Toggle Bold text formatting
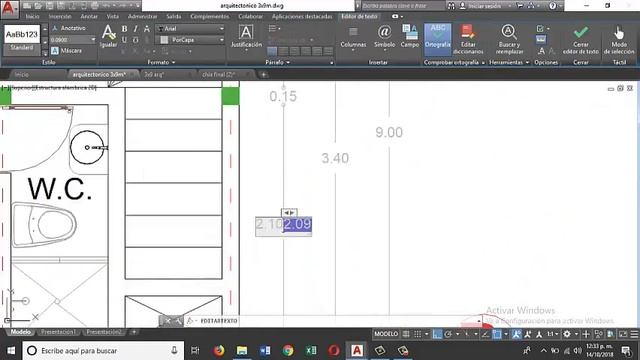 (124, 29)
